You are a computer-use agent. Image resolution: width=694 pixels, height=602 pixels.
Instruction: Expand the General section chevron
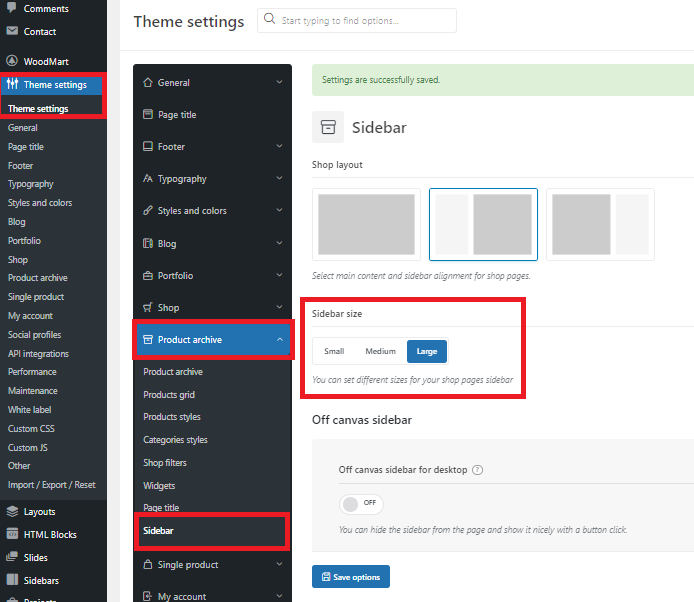point(279,82)
